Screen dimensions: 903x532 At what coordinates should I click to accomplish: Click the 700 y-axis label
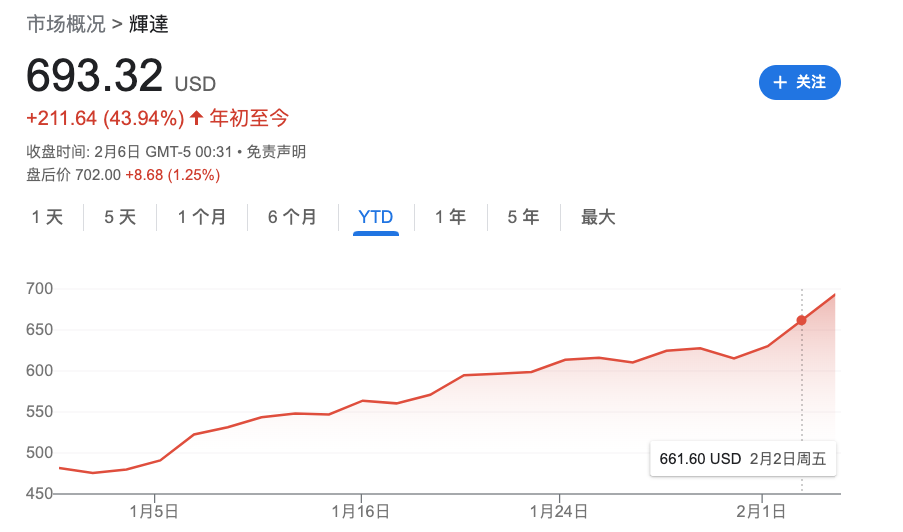tap(39, 288)
